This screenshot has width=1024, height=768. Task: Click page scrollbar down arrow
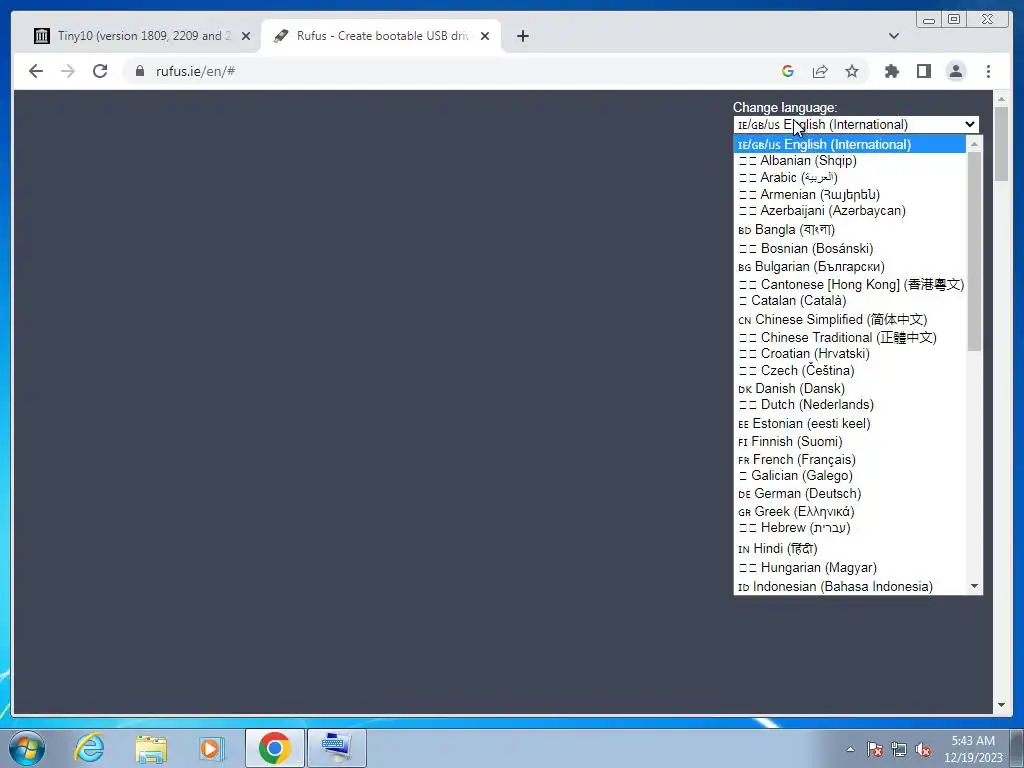coord(1002,705)
